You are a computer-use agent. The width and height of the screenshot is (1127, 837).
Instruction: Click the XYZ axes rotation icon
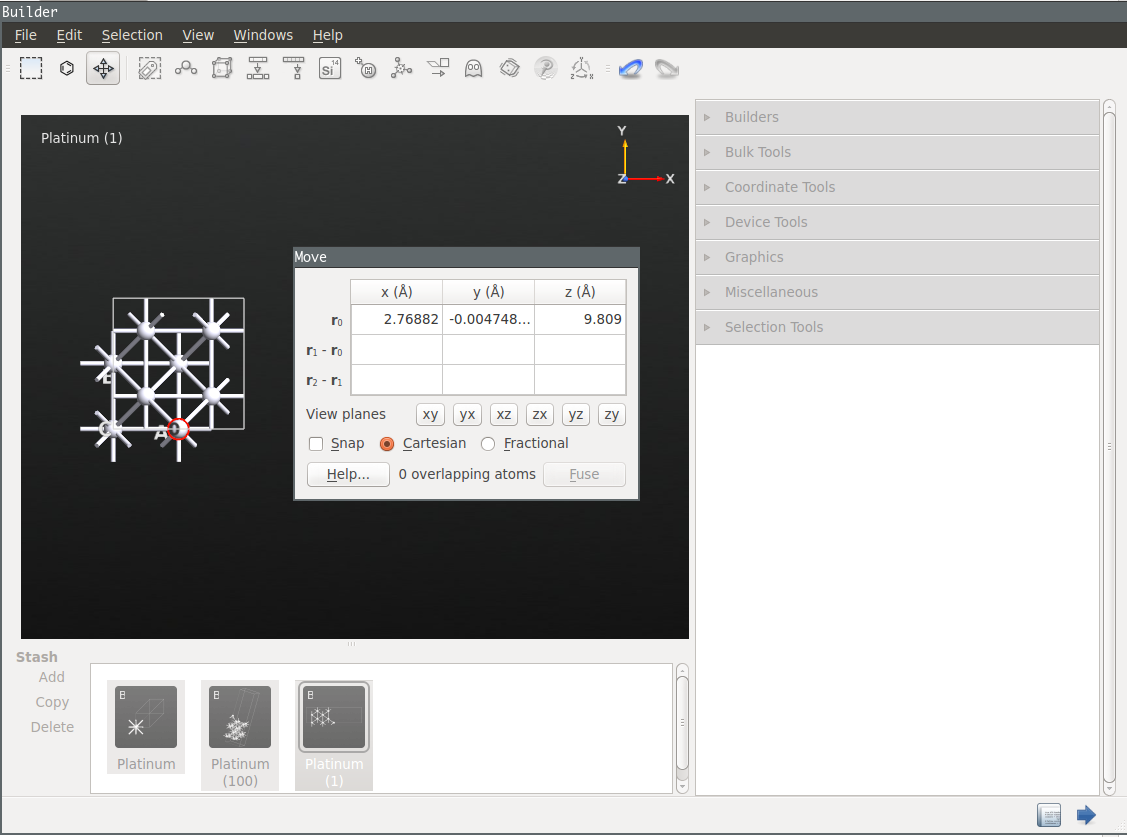coord(581,68)
